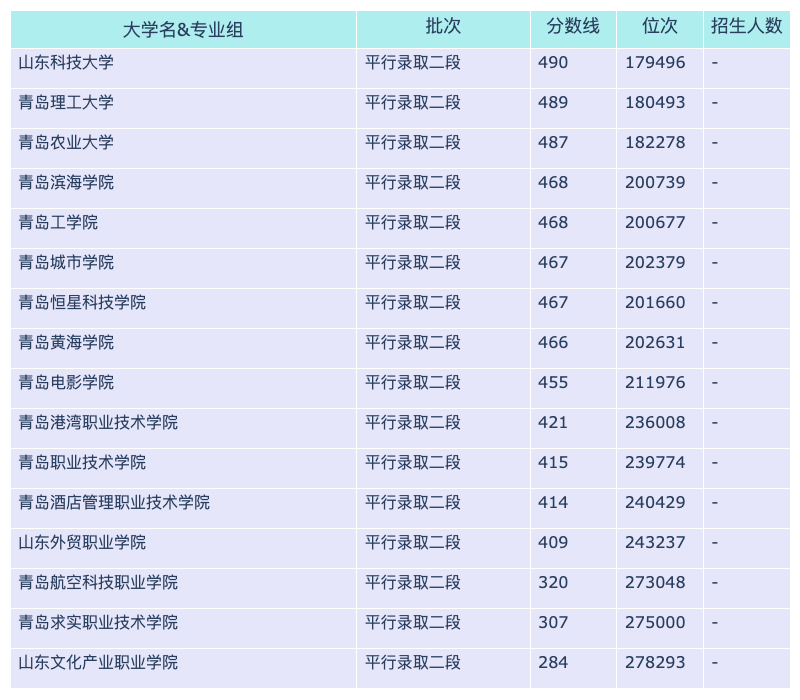Click rank value 236008
The image size is (800, 700).
[x=655, y=422]
